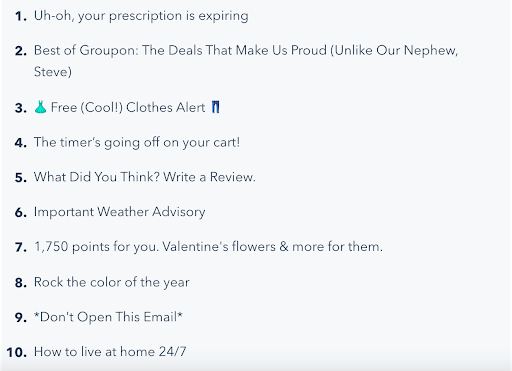
Task: Click the word 'Steve)' on the wrapped line
Action: tap(53, 72)
